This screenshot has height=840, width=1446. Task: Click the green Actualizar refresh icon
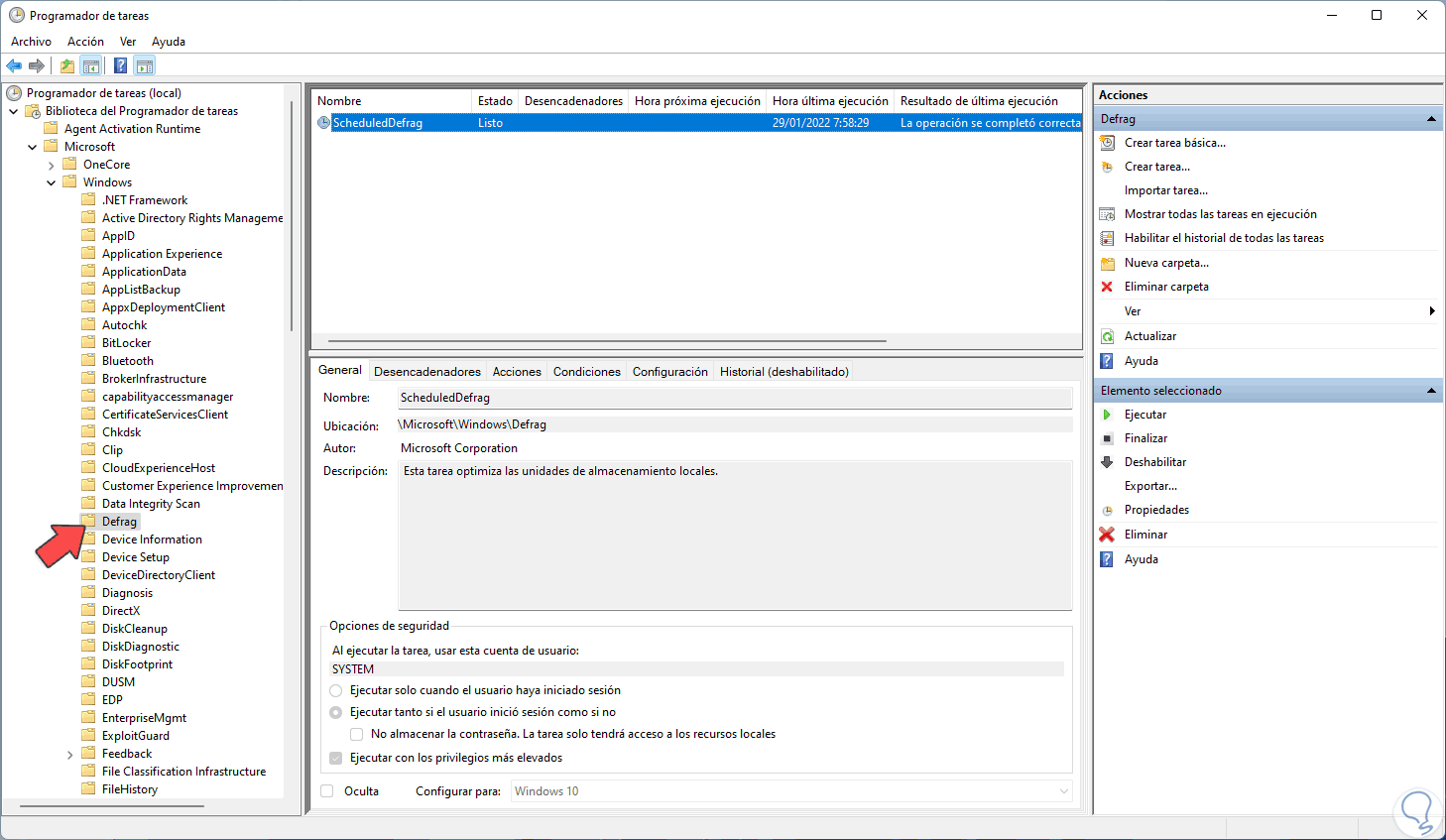tap(1107, 336)
